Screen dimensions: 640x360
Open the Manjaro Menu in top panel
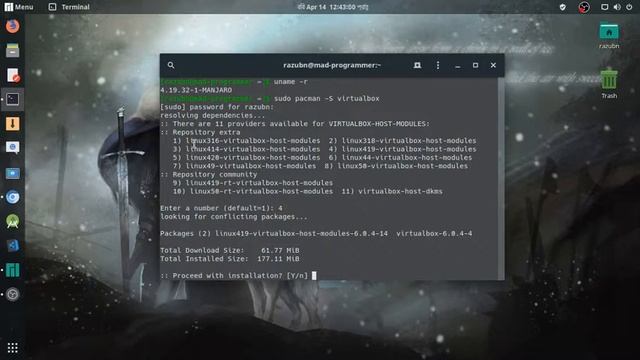tap(19, 7)
